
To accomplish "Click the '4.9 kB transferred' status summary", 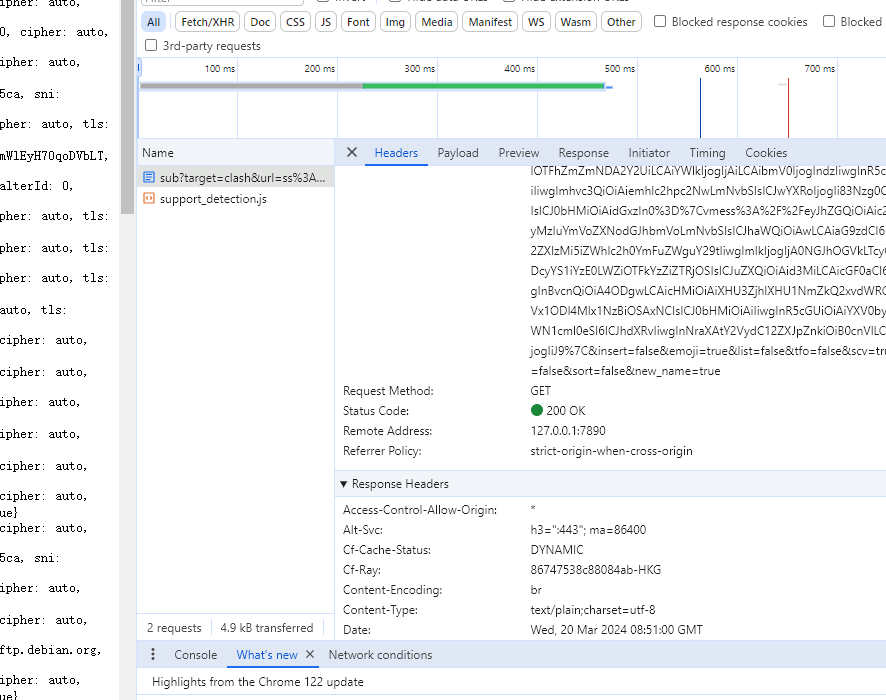I will pos(267,628).
